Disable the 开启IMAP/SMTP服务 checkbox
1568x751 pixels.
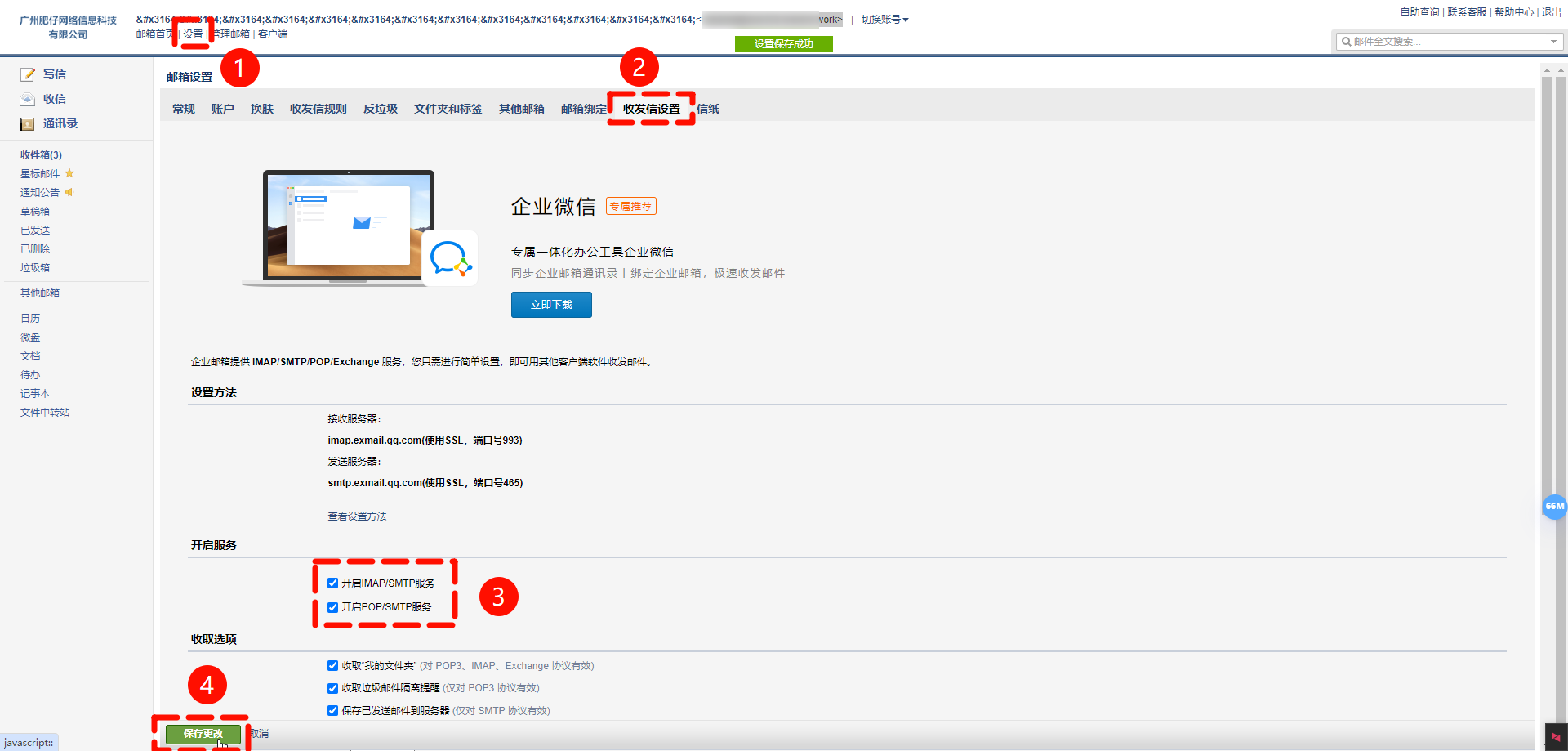pyautogui.click(x=332, y=583)
